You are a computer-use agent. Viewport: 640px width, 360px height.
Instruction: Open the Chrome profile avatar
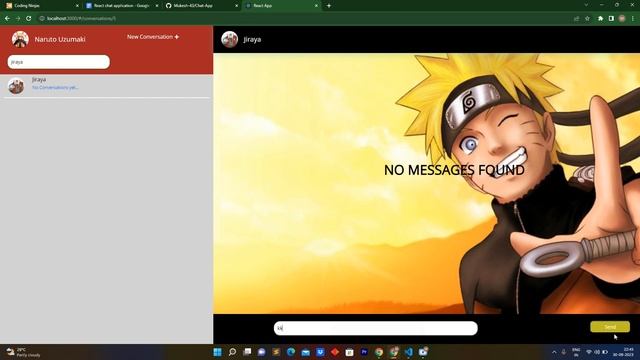(x=622, y=18)
